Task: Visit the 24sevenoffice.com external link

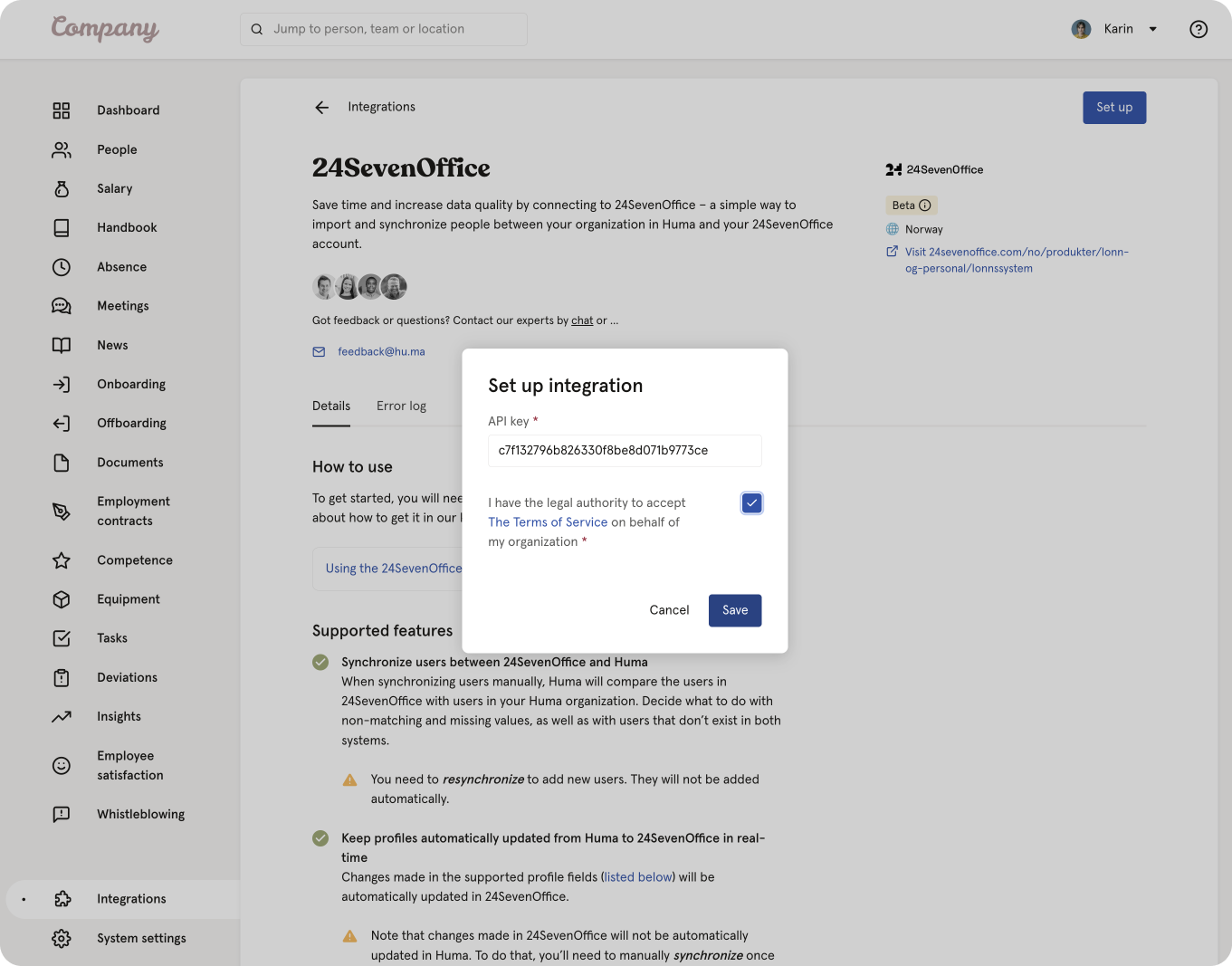Action: [1017, 261]
